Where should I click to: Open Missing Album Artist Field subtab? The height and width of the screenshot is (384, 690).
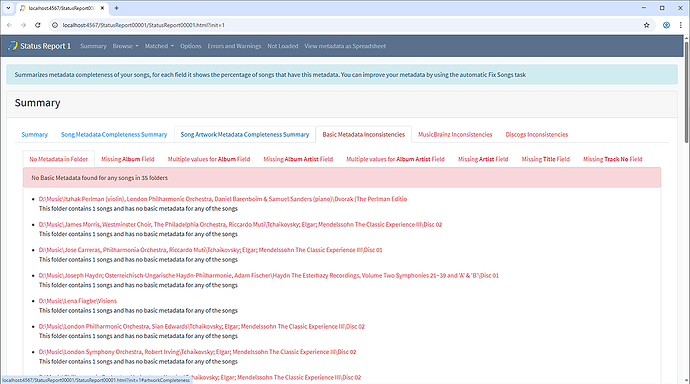(x=298, y=159)
